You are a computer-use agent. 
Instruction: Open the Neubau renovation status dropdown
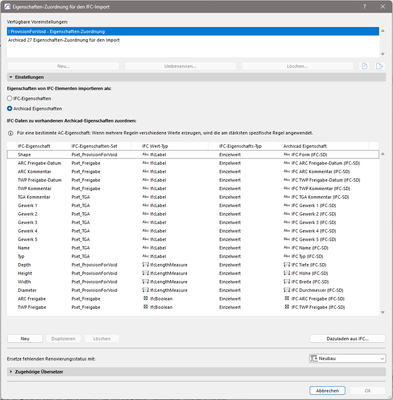coord(347,359)
